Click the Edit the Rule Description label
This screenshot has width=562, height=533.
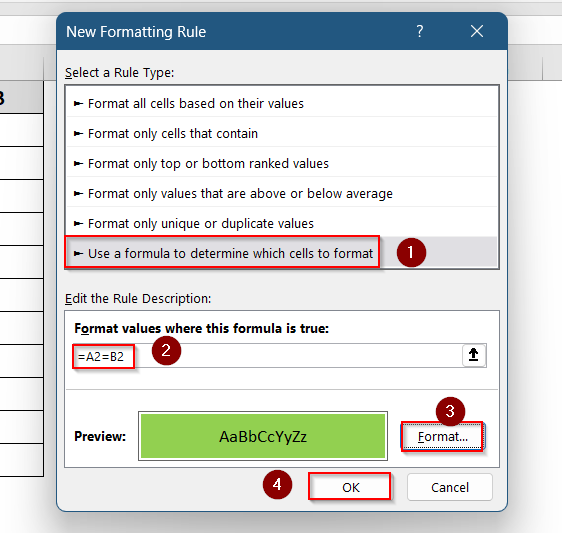click(x=138, y=298)
